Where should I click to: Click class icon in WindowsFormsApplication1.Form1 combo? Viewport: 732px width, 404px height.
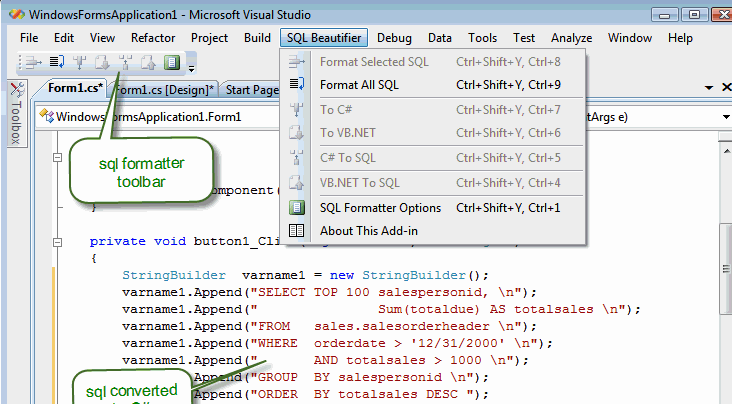click(46, 115)
